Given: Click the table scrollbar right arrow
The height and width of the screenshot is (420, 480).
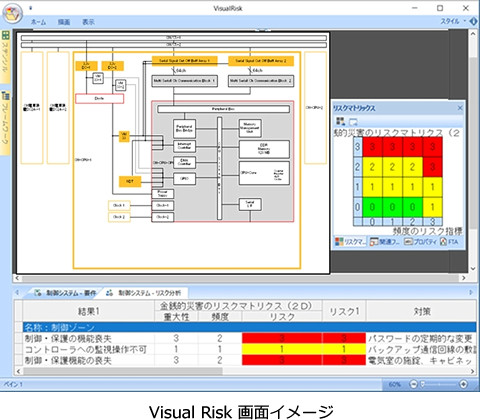Looking at the screenshot, I should tap(473, 371).
